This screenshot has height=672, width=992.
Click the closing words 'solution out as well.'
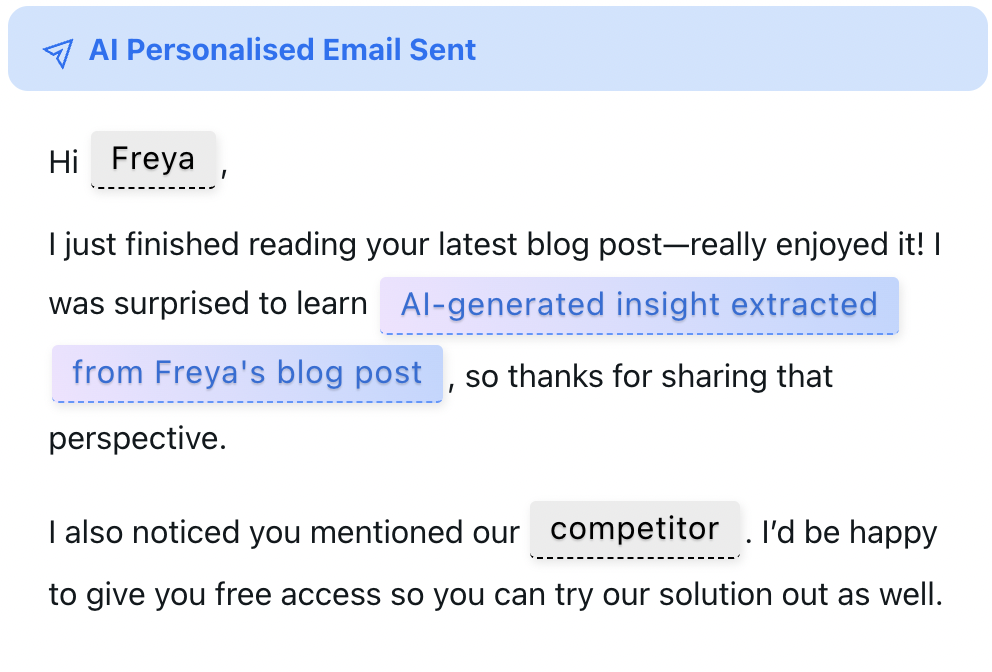pyautogui.click(x=801, y=595)
